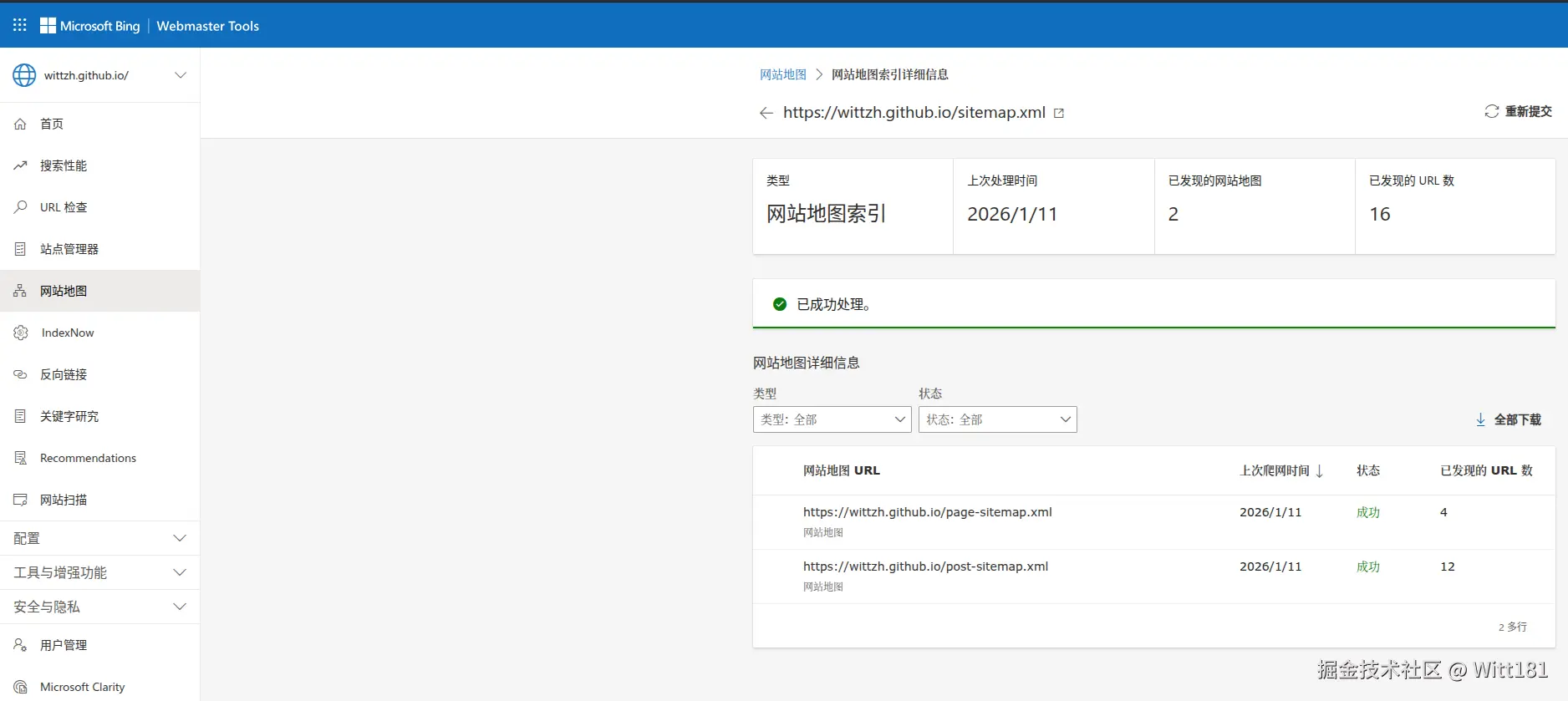Open sitemap.xml via external link icon
The image size is (1568, 701).
pyautogui.click(x=1059, y=113)
